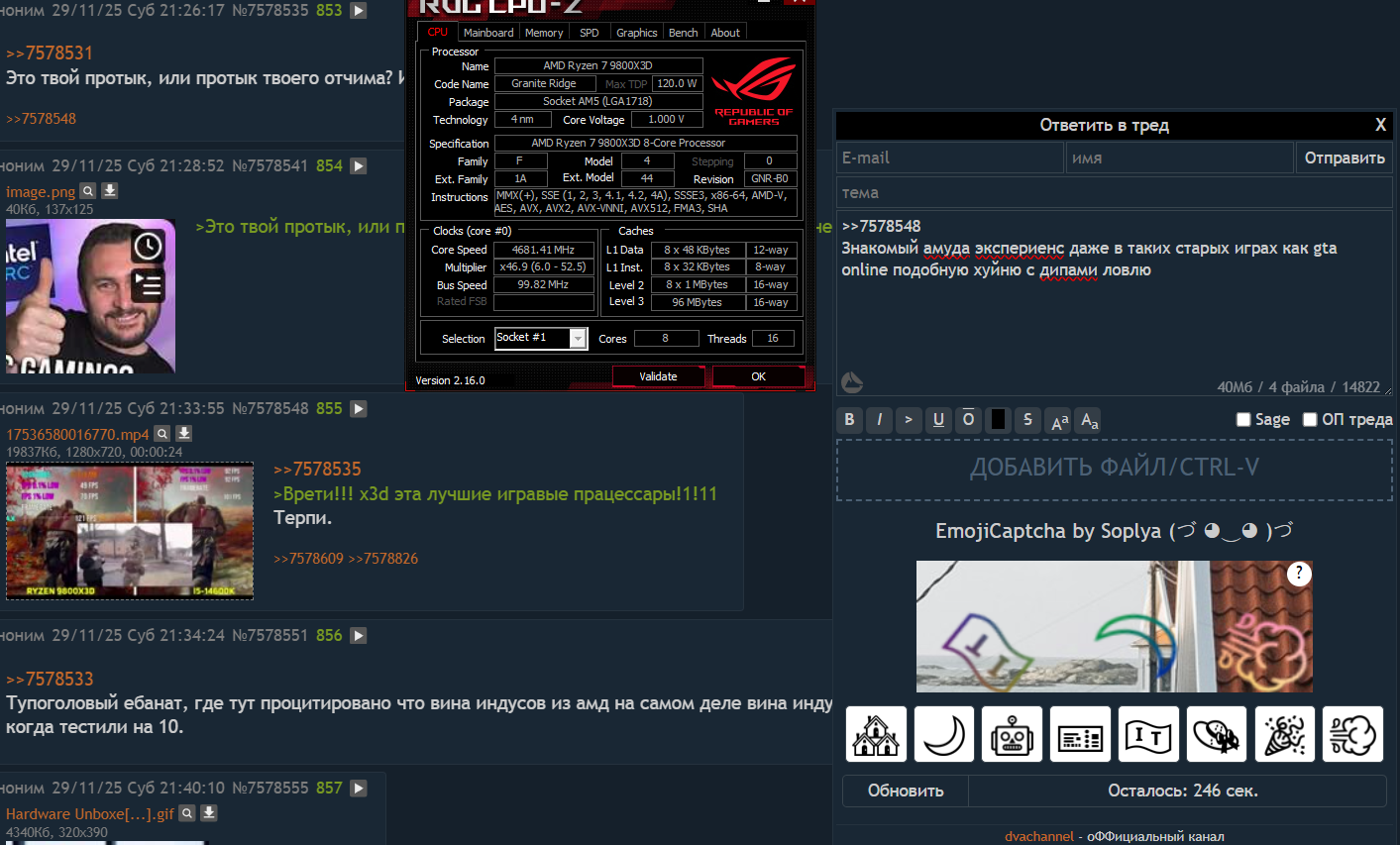Open the captcha help question mark

pyautogui.click(x=1299, y=574)
